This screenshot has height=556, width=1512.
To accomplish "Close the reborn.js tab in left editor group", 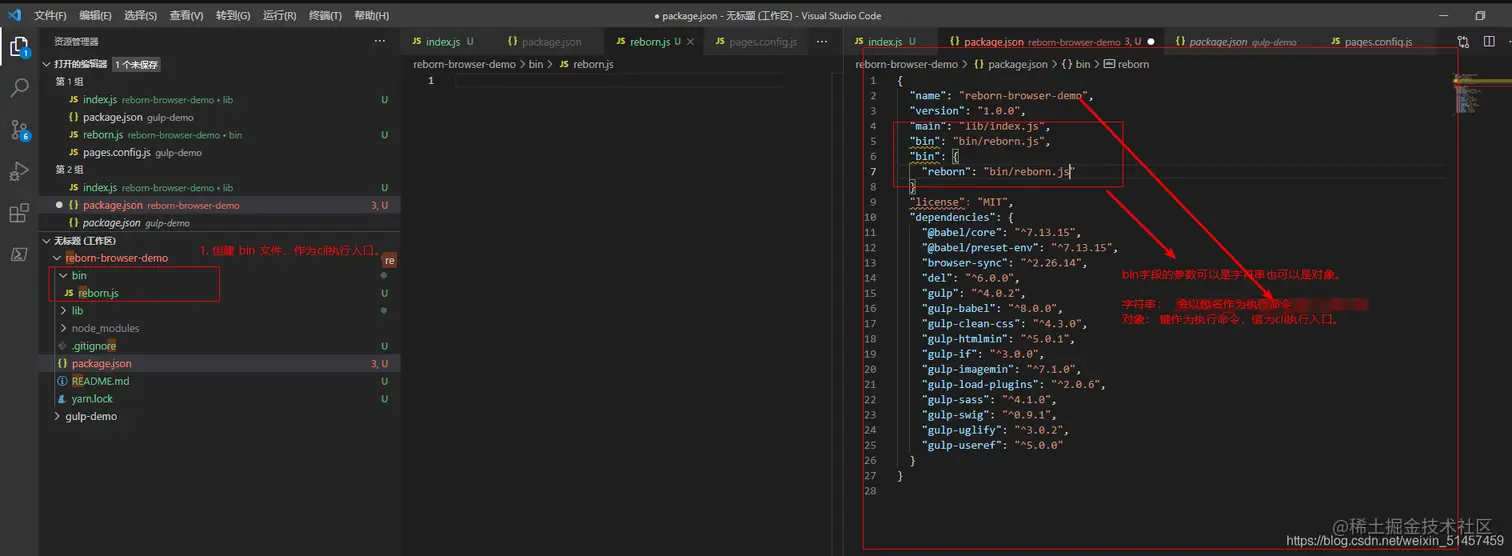I will tap(689, 41).
